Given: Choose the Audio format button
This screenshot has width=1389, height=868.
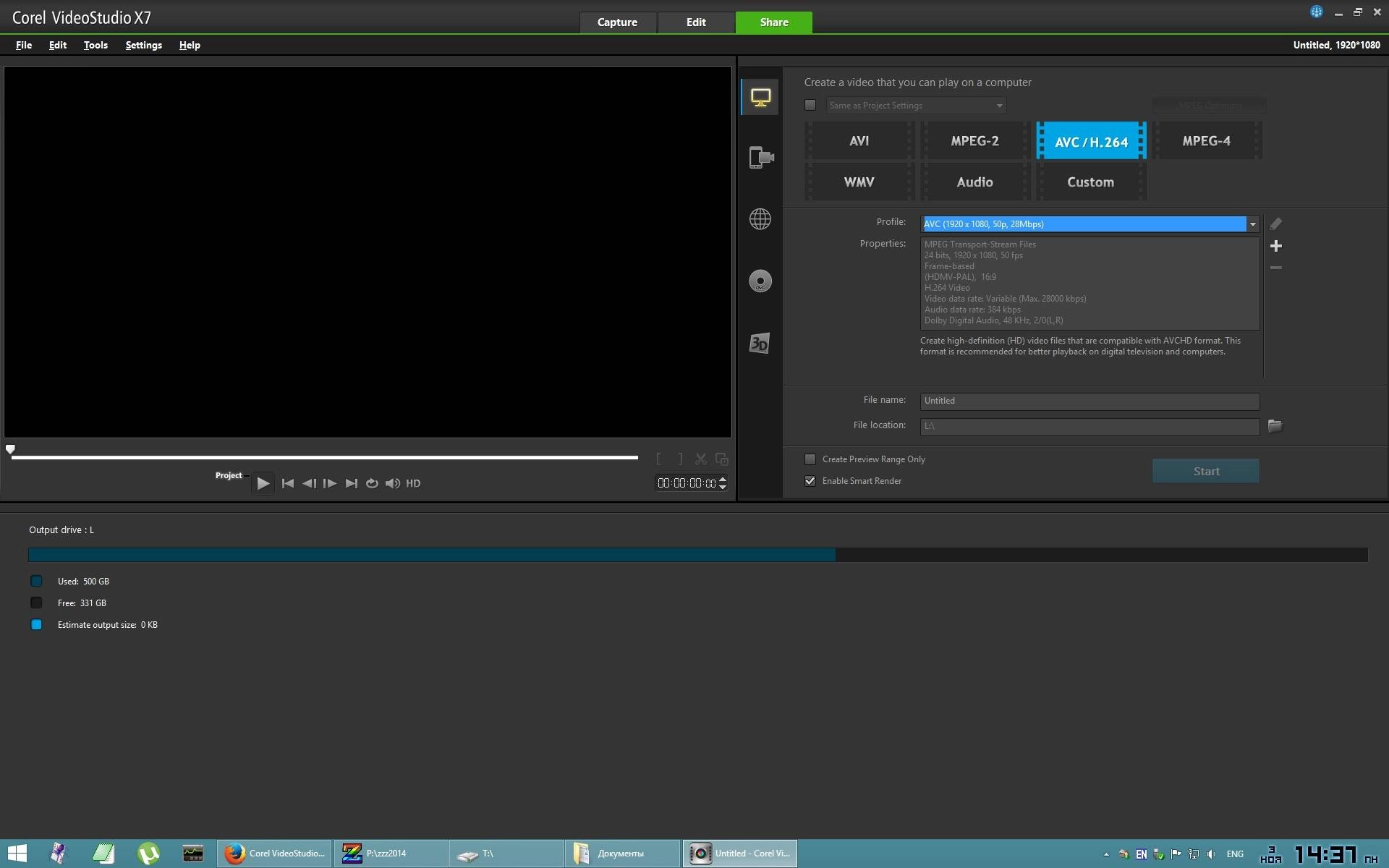Looking at the screenshot, I should 975,182.
